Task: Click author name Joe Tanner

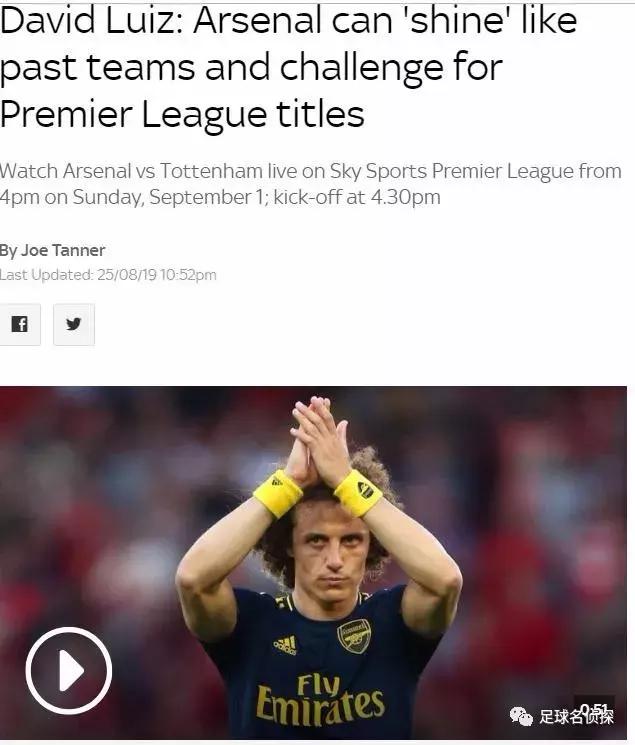Action: point(63,250)
